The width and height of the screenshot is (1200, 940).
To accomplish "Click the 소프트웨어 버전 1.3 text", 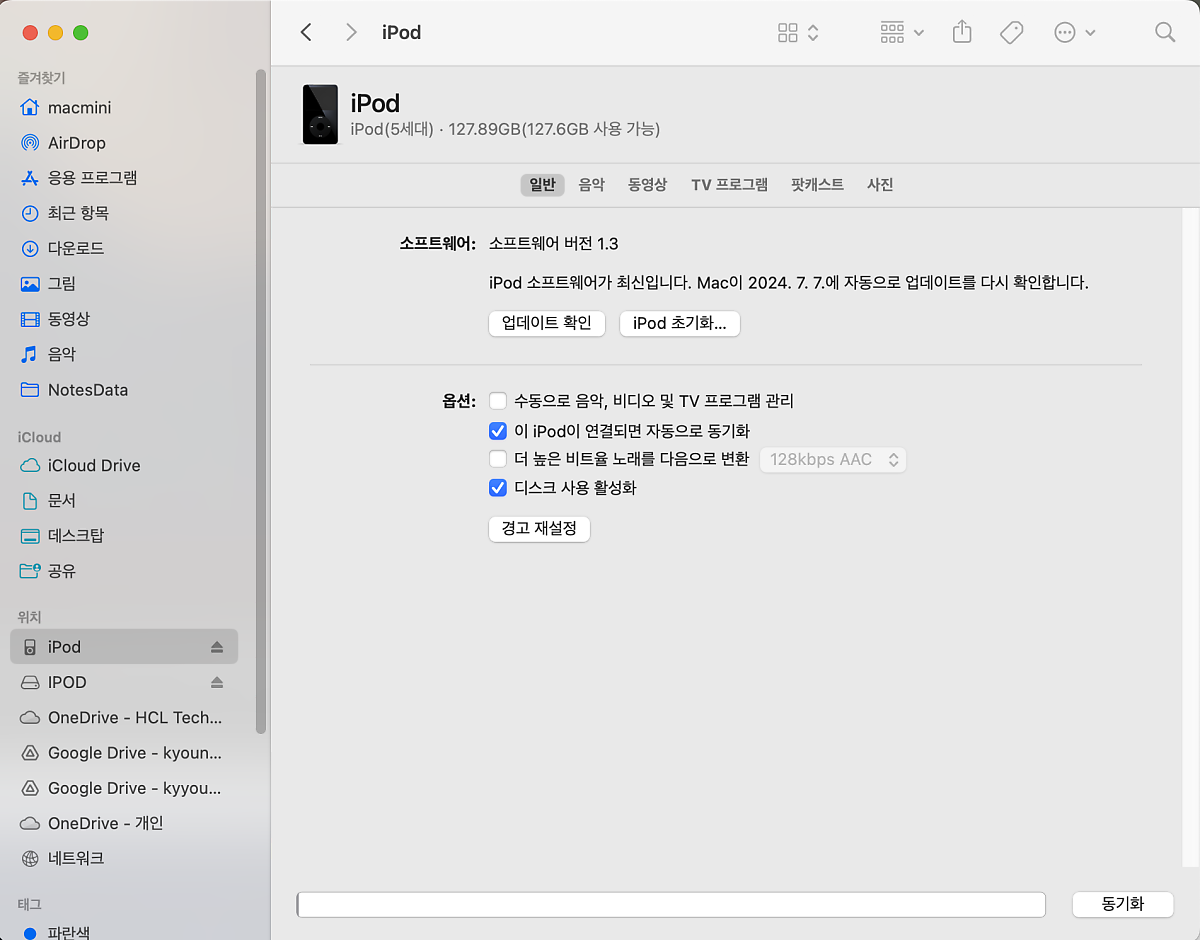I will click(x=554, y=244).
